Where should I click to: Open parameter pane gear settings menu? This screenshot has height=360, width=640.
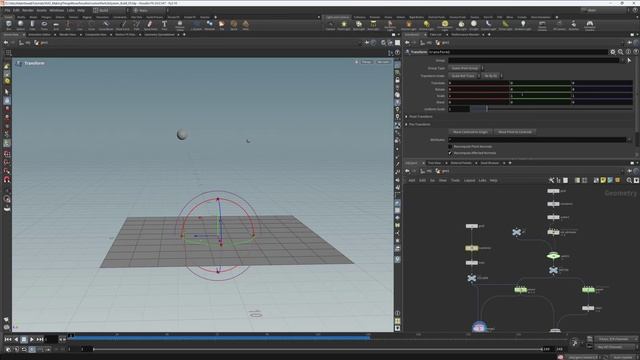pyautogui.click(x=613, y=52)
